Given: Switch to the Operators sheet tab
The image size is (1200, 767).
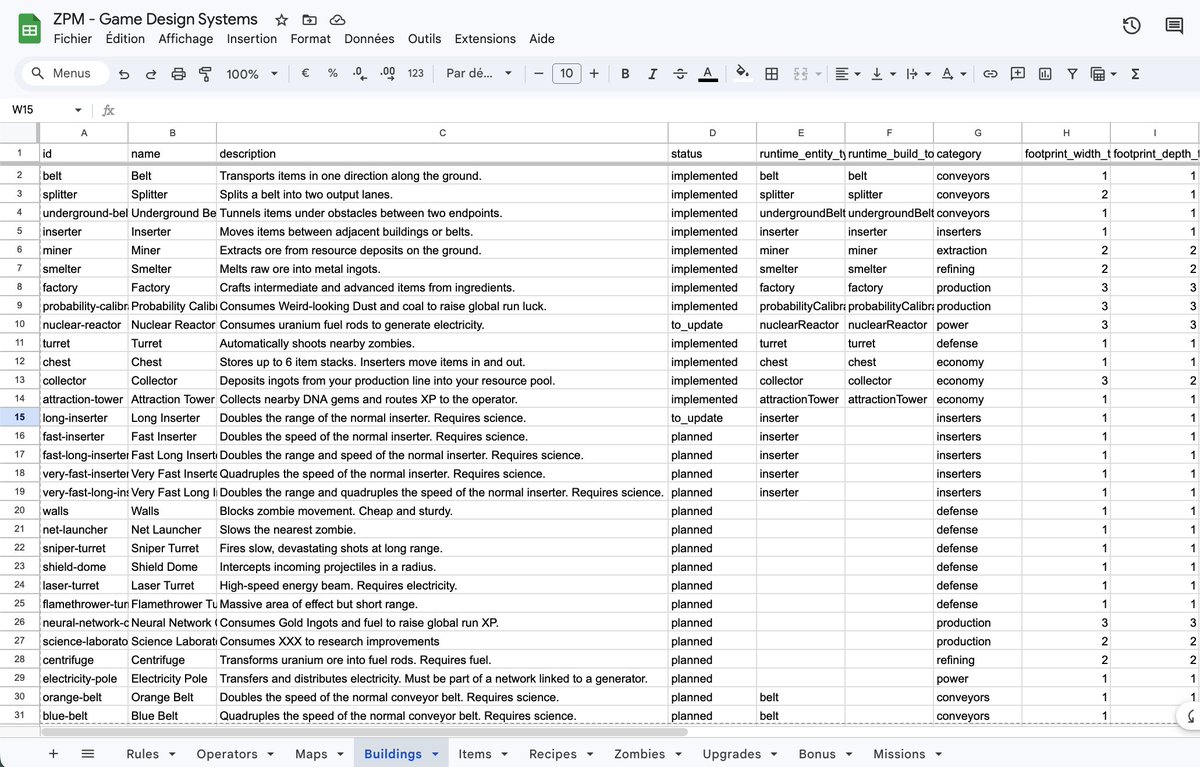Looking at the screenshot, I should pos(227,754).
